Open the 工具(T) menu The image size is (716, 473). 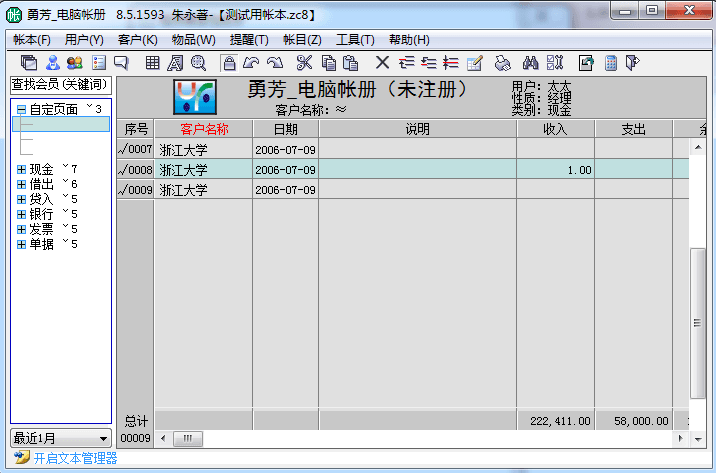[355, 40]
